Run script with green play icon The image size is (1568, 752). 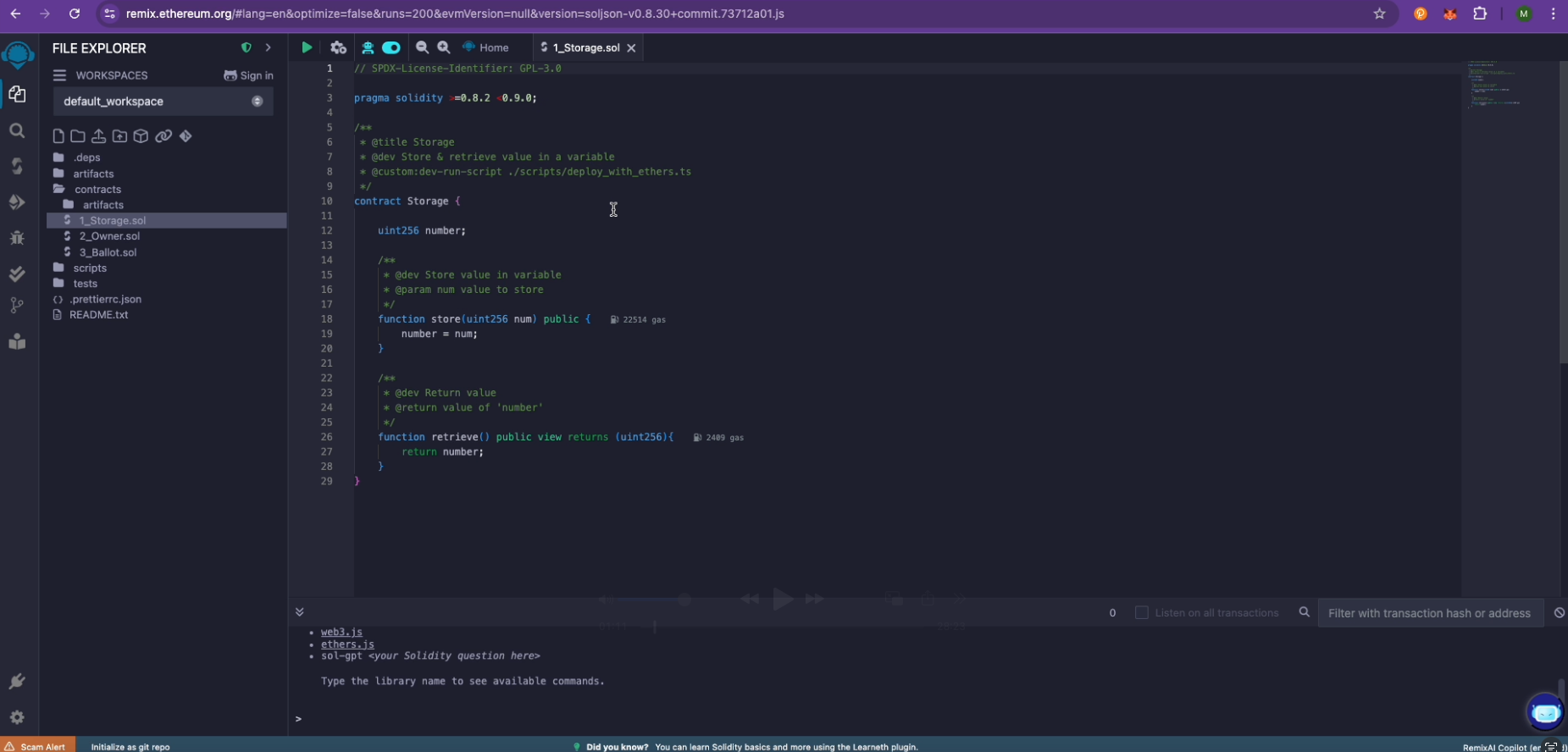307,47
